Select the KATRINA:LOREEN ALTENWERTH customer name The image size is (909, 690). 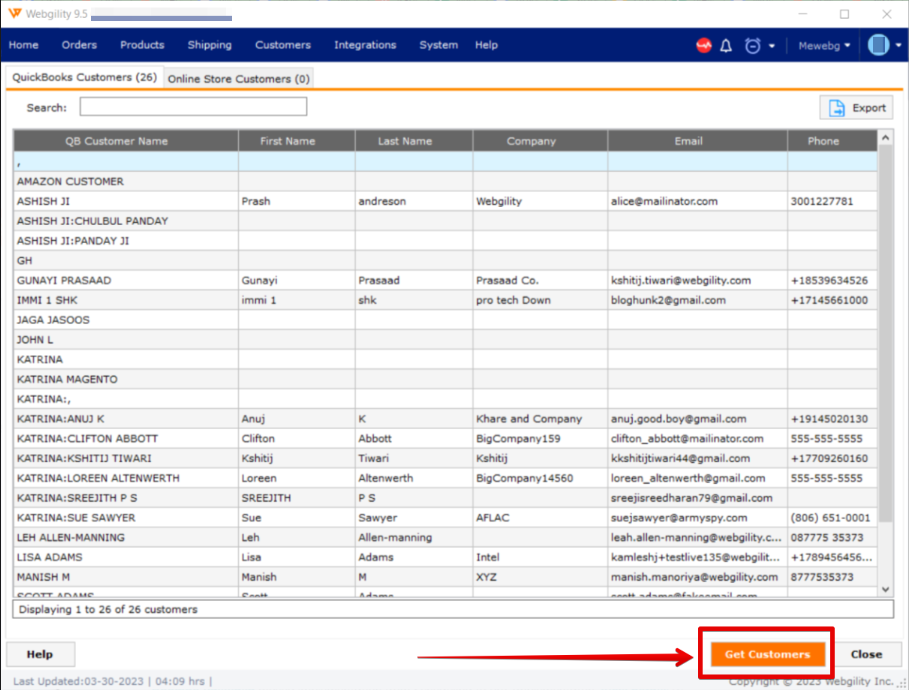click(x=99, y=478)
